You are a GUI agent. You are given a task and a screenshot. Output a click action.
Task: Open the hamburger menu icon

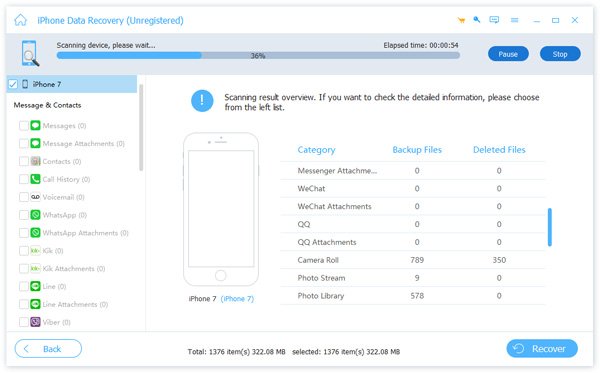click(515, 20)
